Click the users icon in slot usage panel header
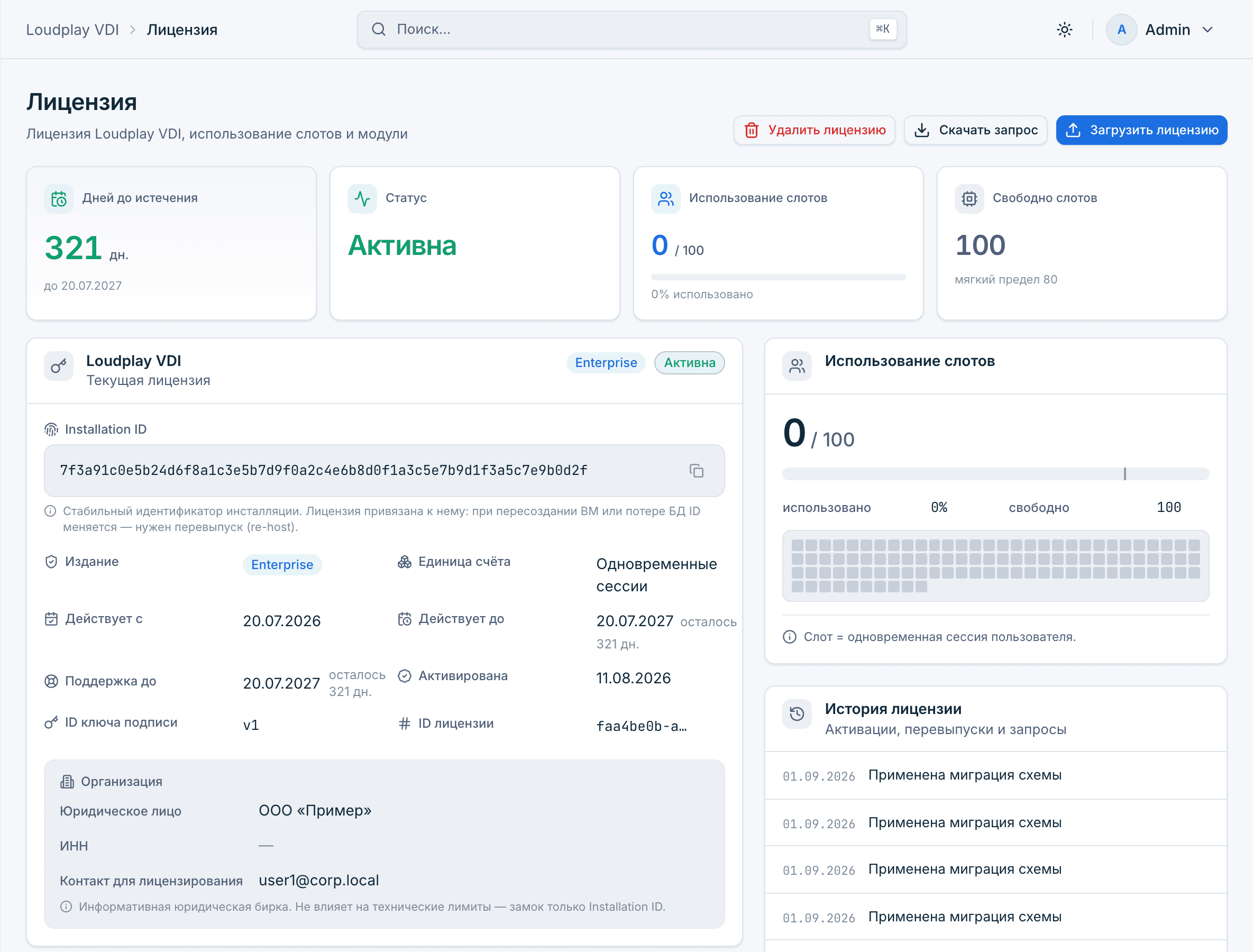Viewport: 1253px width, 952px height. coord(798,367)
